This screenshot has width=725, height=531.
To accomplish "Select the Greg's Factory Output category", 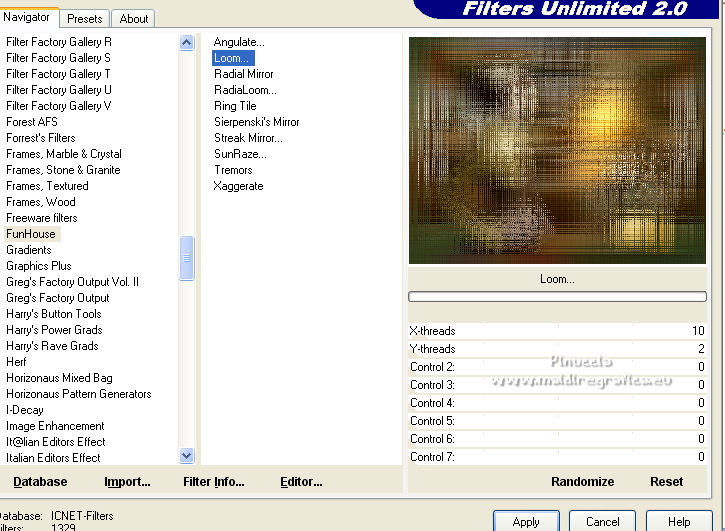I will (58, 298).
